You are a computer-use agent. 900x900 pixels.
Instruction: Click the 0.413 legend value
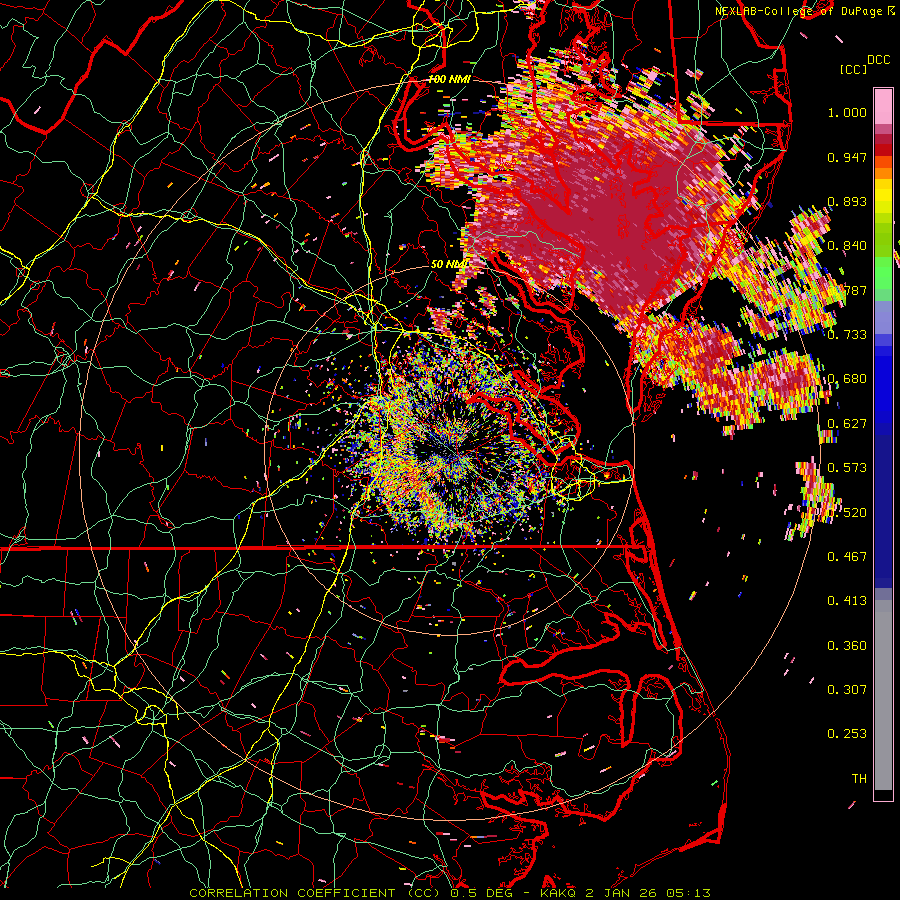point(847,600)
